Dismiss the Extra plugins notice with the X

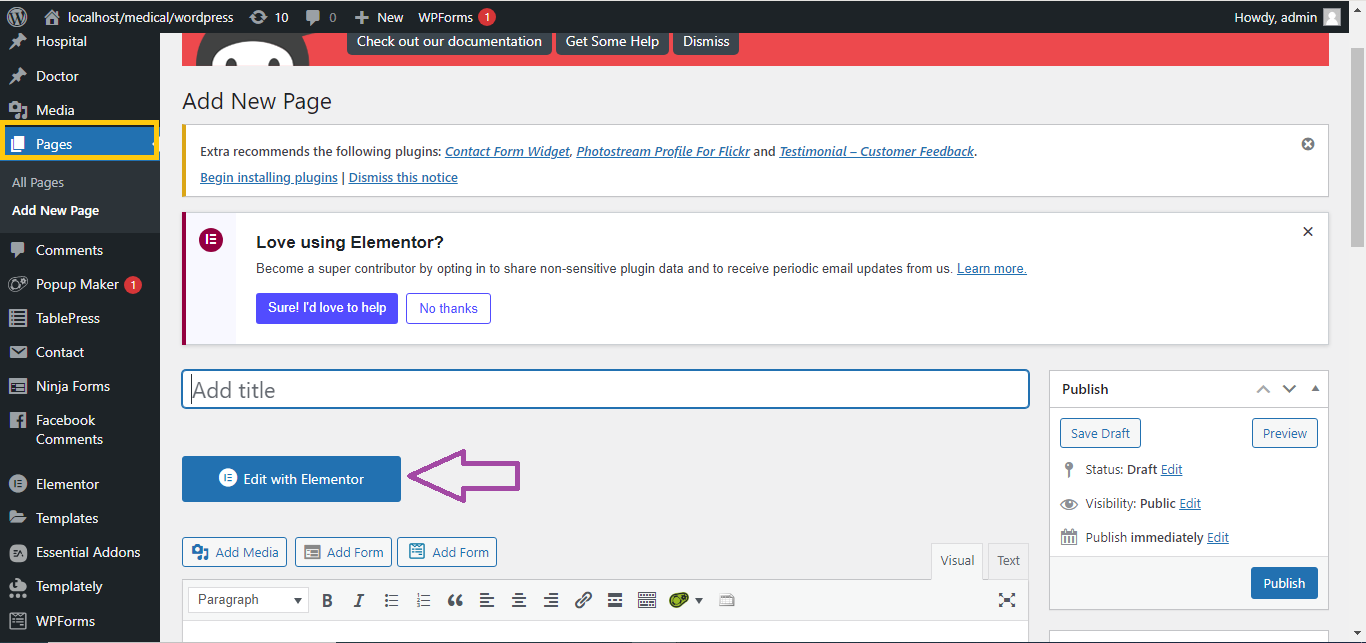1307,144
